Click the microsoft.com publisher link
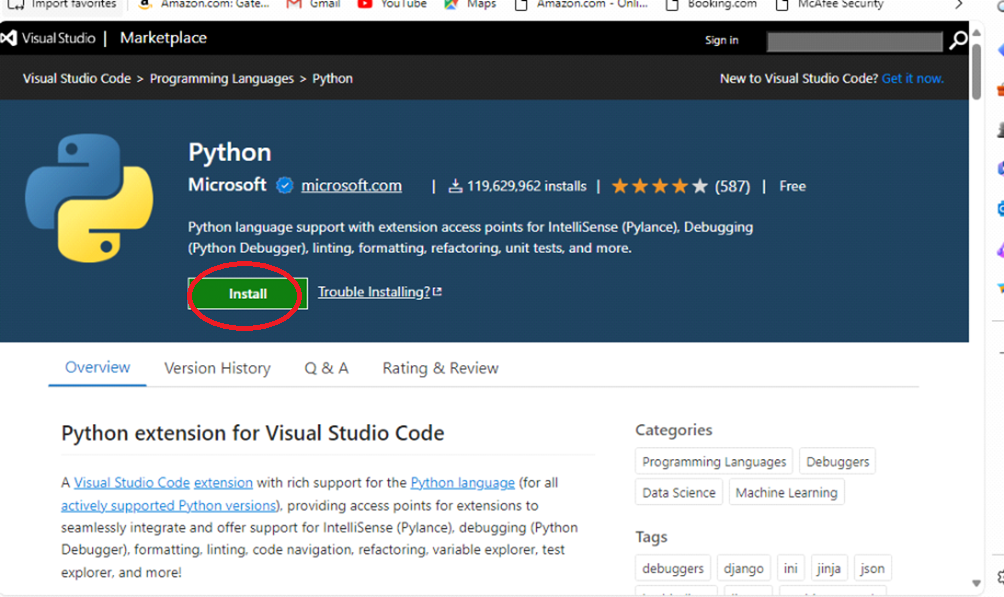Image resolution: width=1004 pixels, height=597 pixels. [x=351, y=186]
